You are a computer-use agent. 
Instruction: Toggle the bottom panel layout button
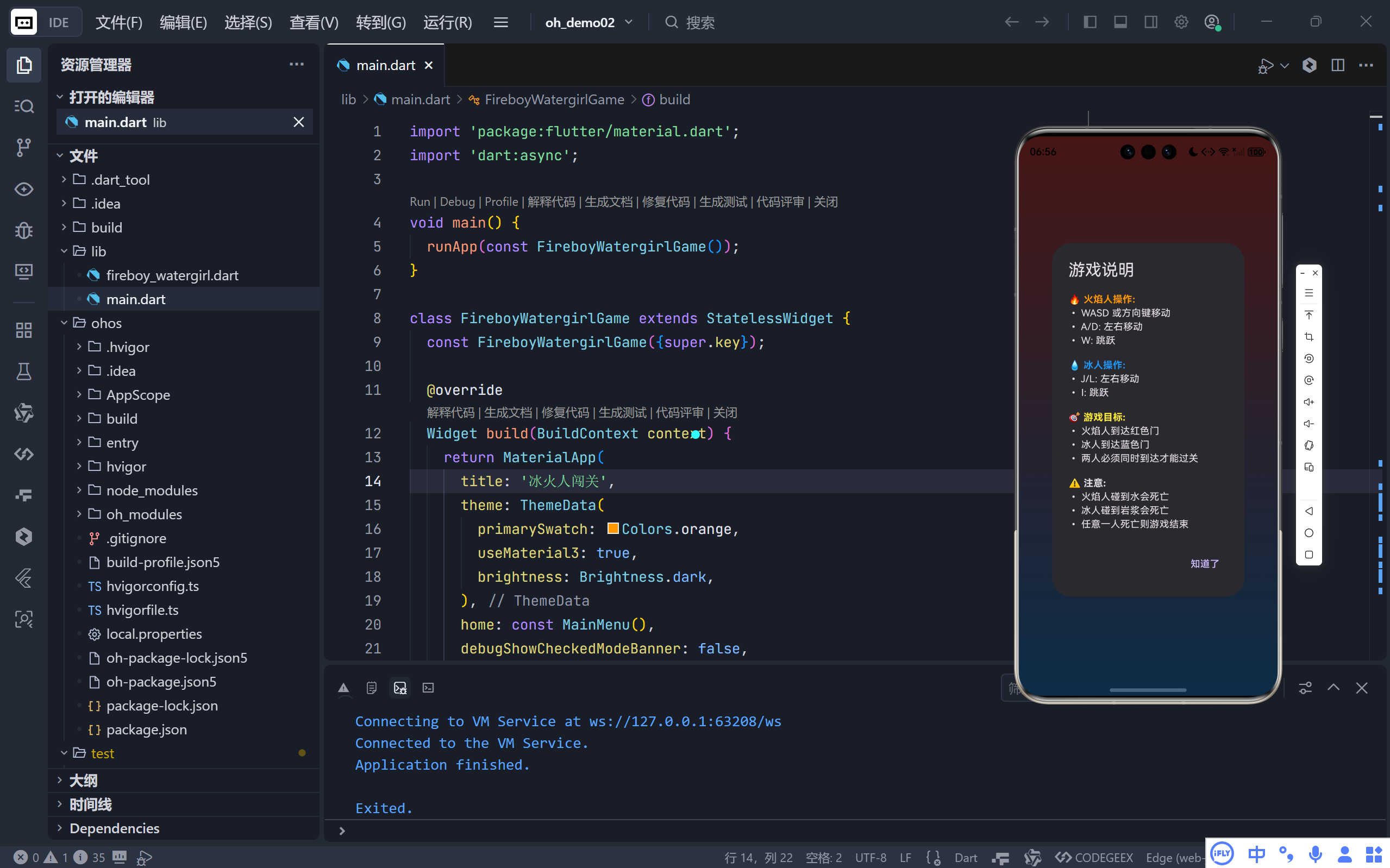pyautogui.click(x=1120, y=22)
